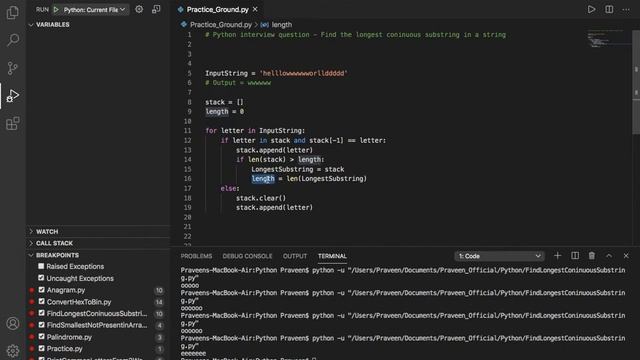Click the FindLongestConinuousSubstri... breakpoint entry
The height and width of the screenshot is (360, 640).
pos(97,313)
